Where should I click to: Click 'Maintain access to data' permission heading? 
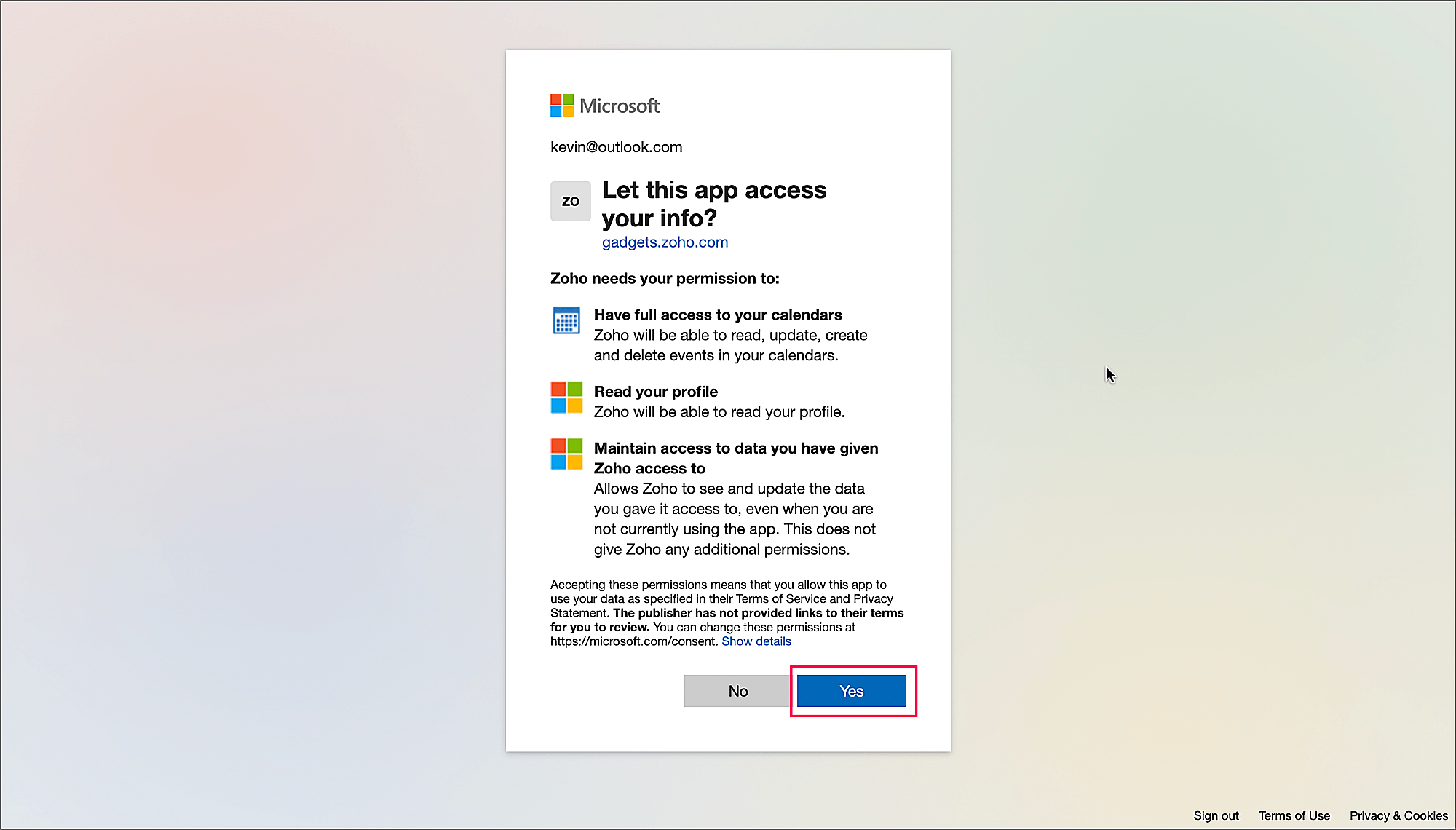735,448
